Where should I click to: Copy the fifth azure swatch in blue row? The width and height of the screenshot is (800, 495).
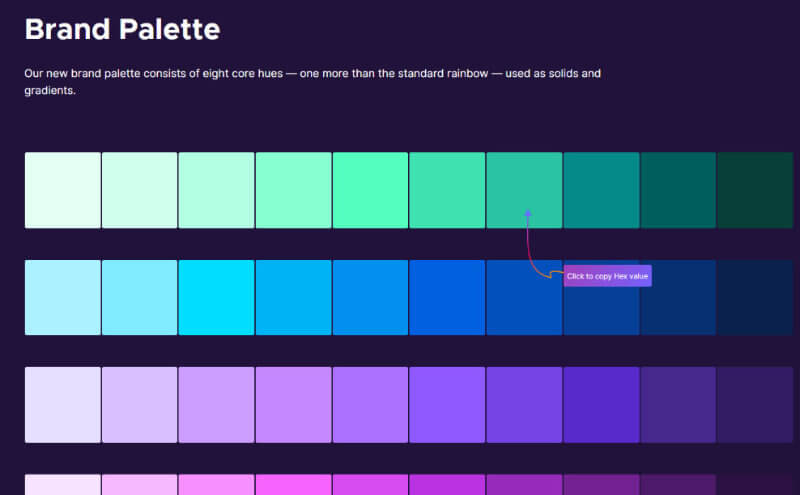point(370,298)
